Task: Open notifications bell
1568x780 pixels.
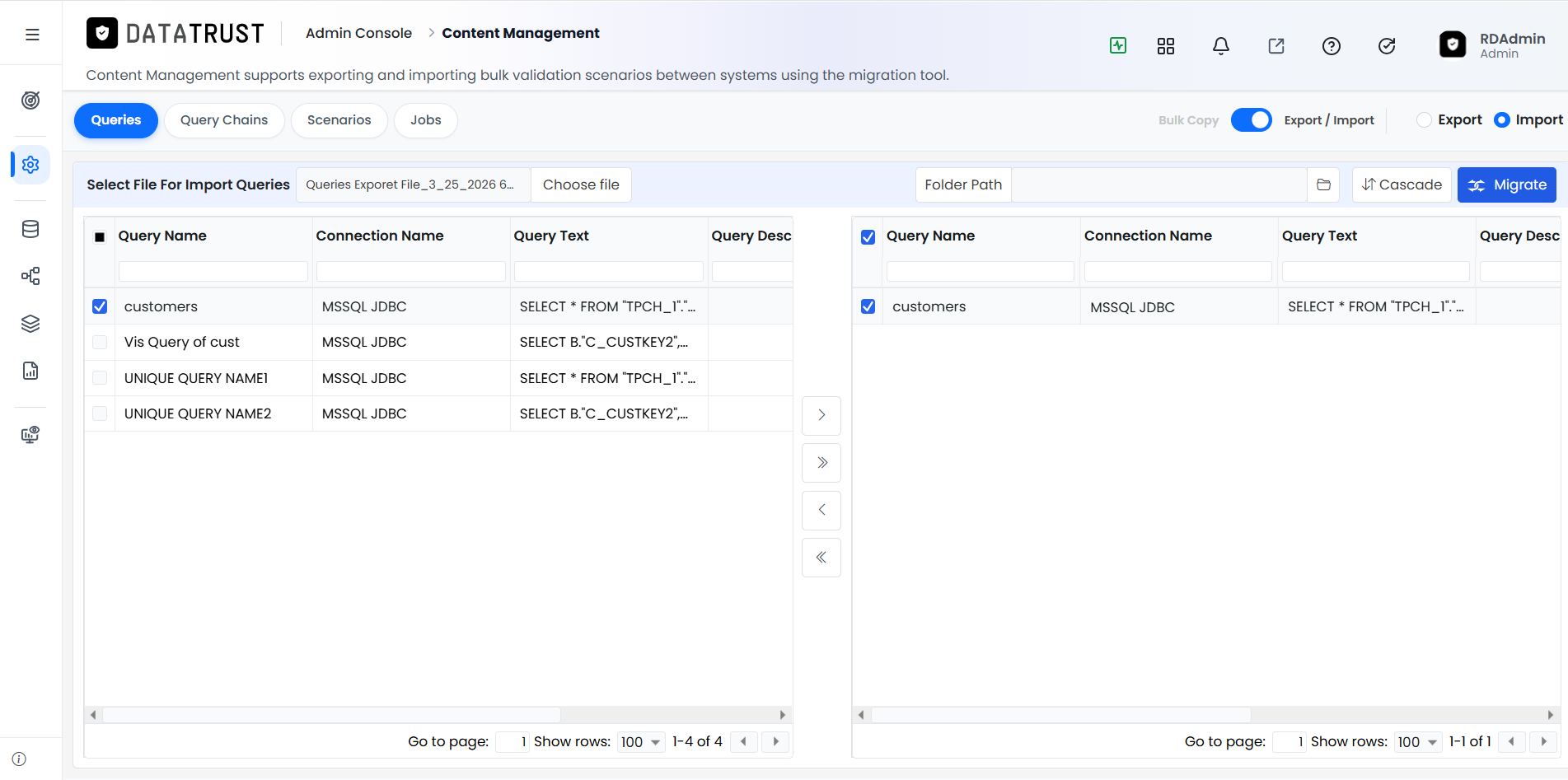Action: (1221, 46)
